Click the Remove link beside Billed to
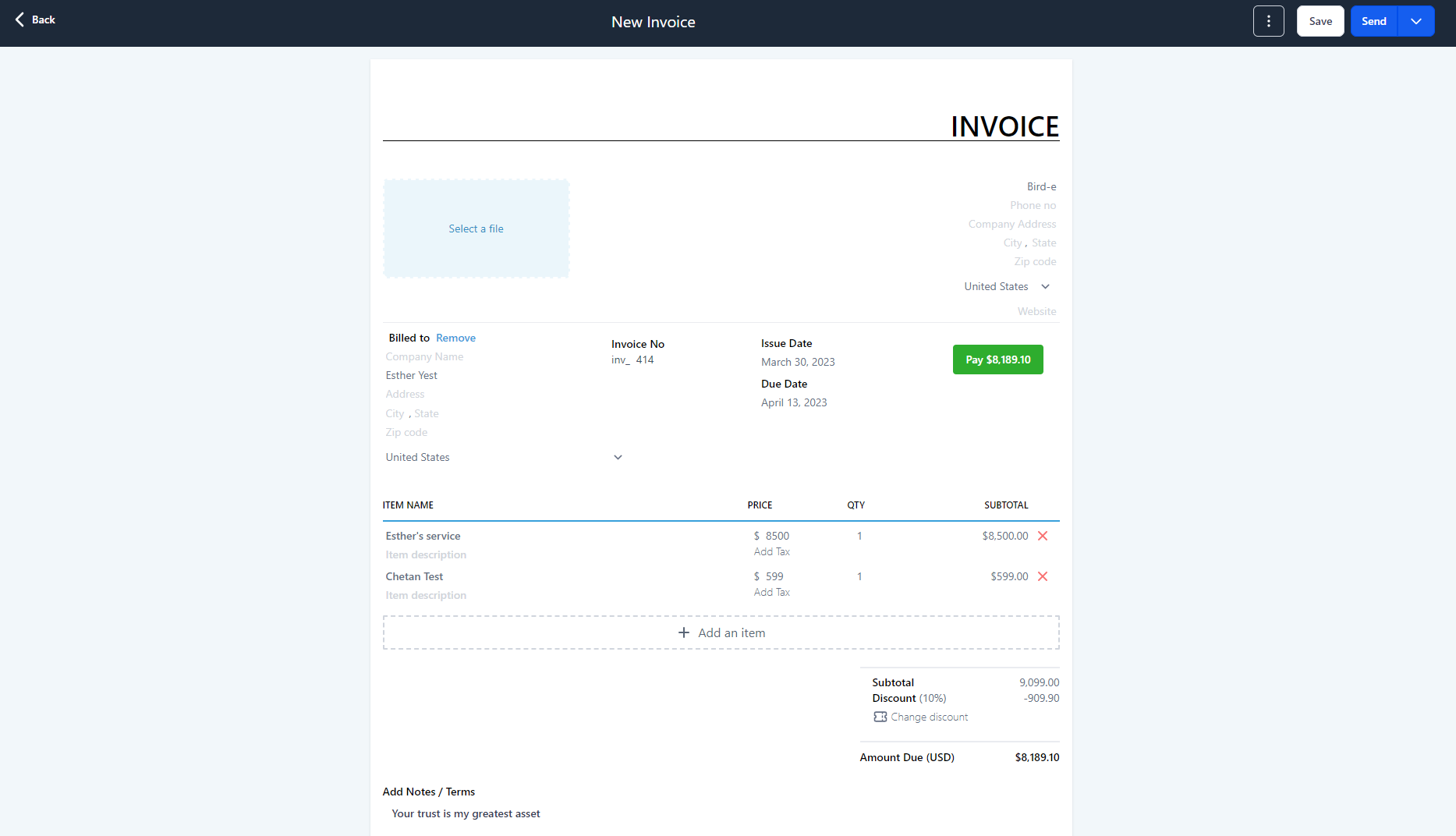Image resolution: width=1456 pixels, height=836 pixels. (455, 338)
